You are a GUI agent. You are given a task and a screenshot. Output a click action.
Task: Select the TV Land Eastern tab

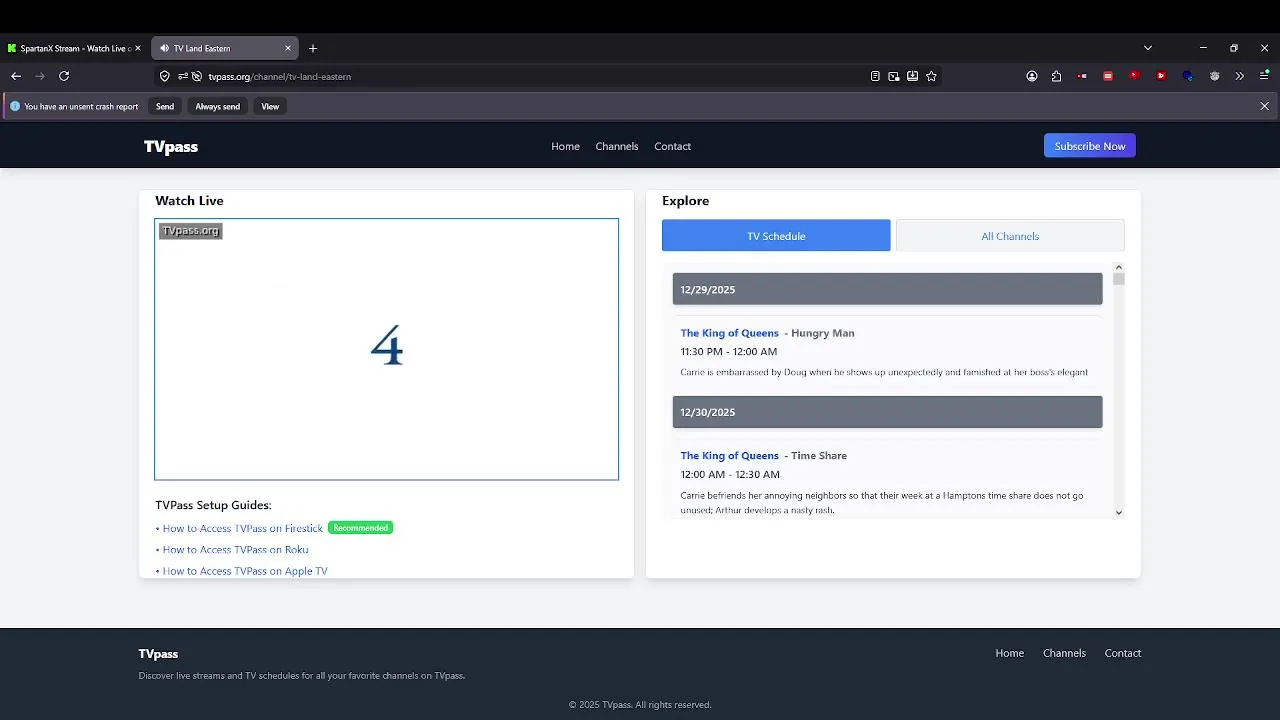[x=224, y=48]
